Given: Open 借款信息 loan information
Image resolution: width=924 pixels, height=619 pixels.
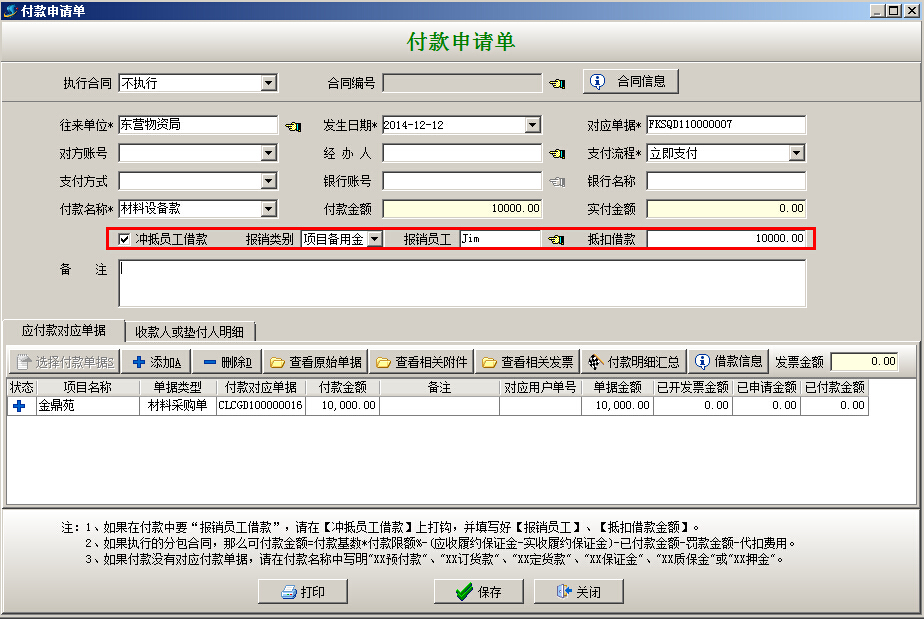Looking at the screenshot, I should click(x=729, y=361).
